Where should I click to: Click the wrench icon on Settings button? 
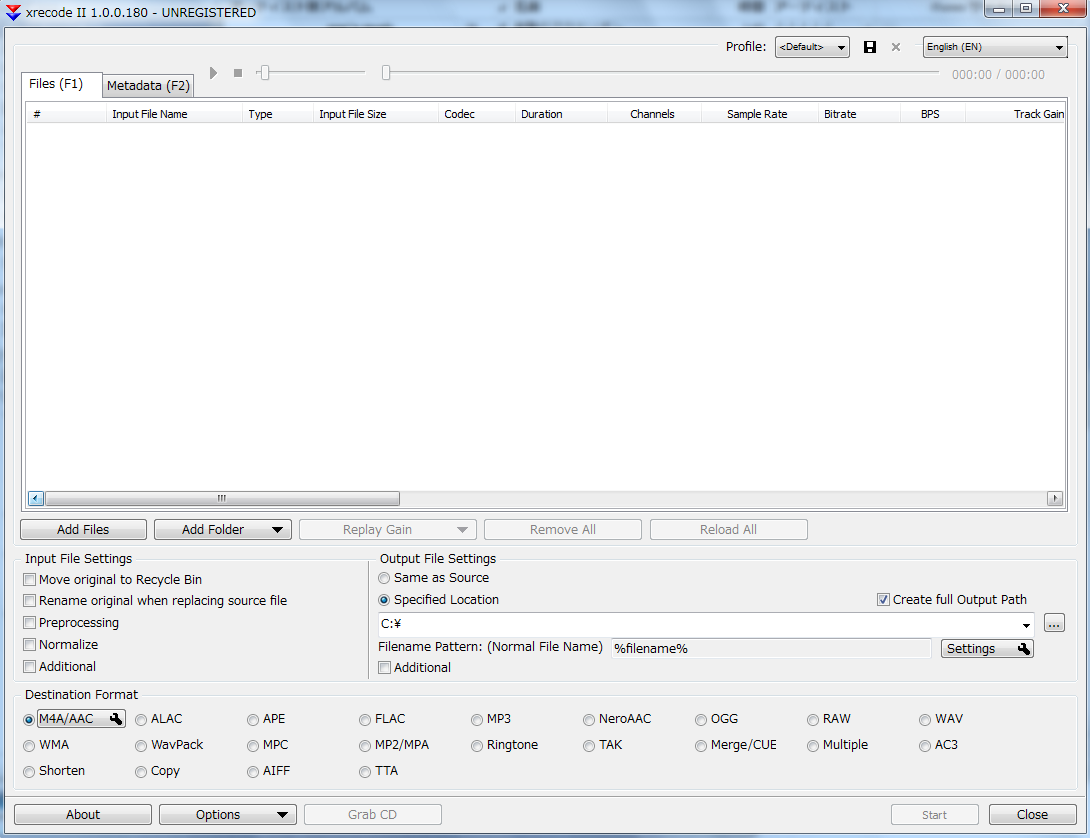click(1022, 648)
